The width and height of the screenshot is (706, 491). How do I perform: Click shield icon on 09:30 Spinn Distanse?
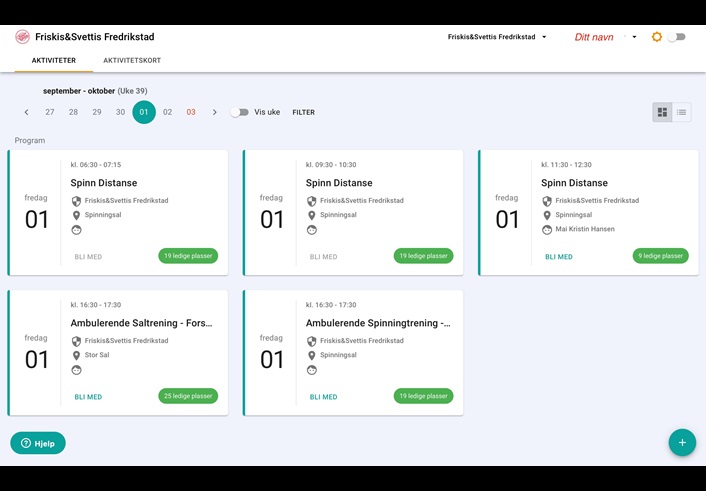(312, 201)
